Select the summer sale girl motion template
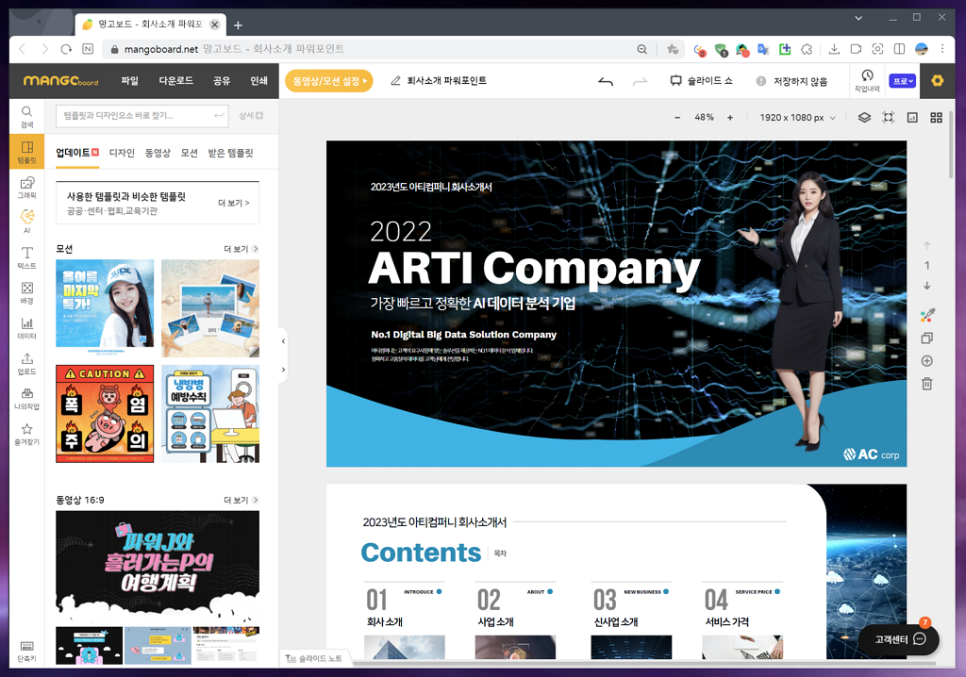 click(x=105, y=308)
